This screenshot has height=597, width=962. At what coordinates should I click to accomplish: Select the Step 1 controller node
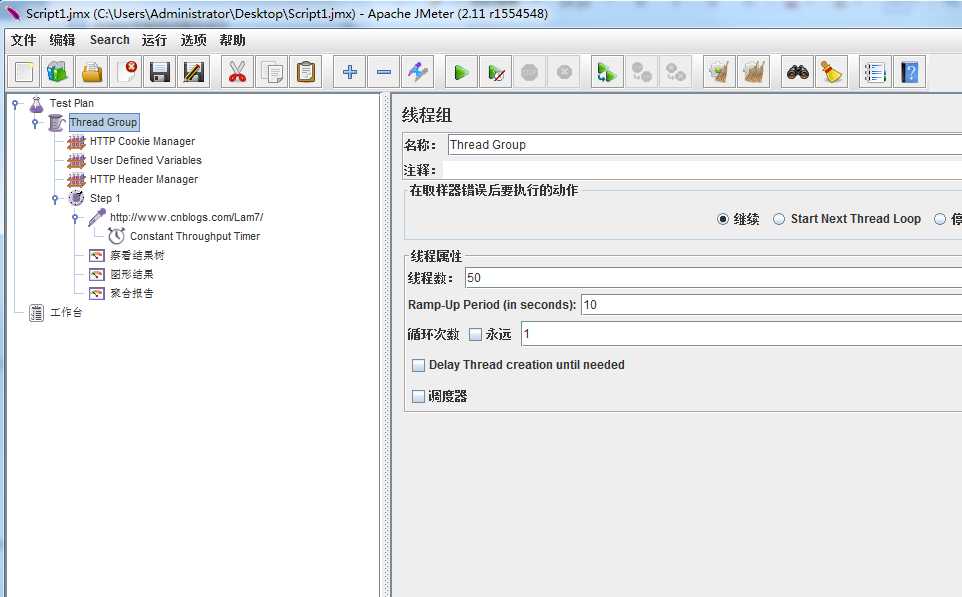pos(105,198)
